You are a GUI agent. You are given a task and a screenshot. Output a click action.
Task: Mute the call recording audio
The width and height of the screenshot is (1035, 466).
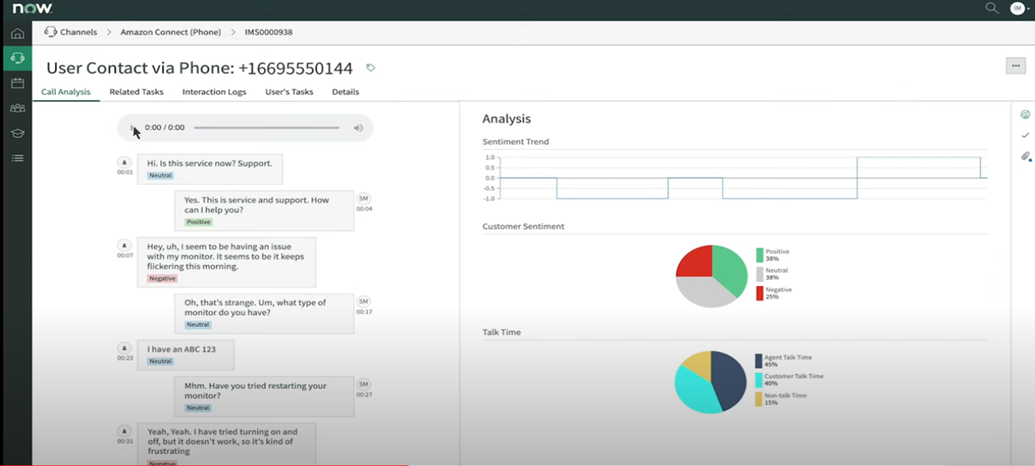358,128
